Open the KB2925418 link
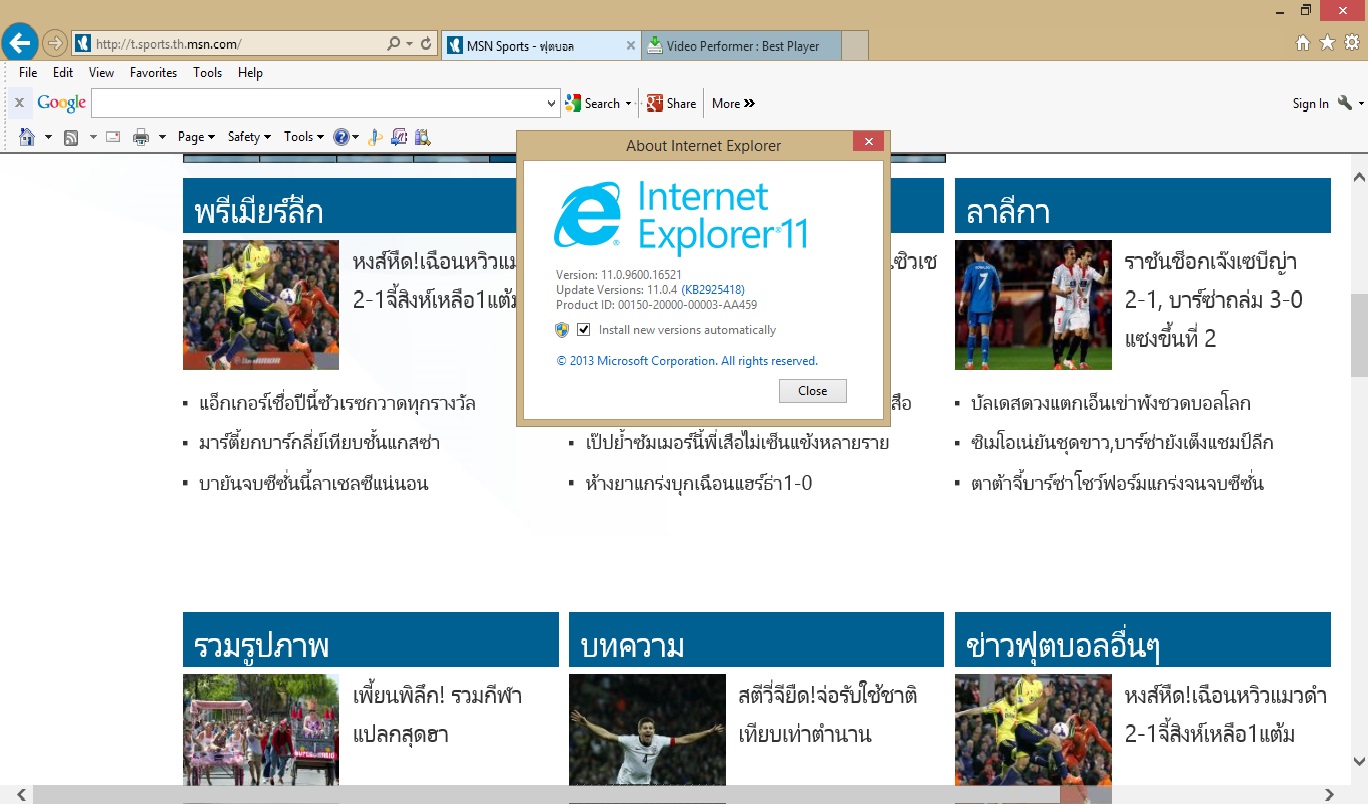 (x=713, y=290)
